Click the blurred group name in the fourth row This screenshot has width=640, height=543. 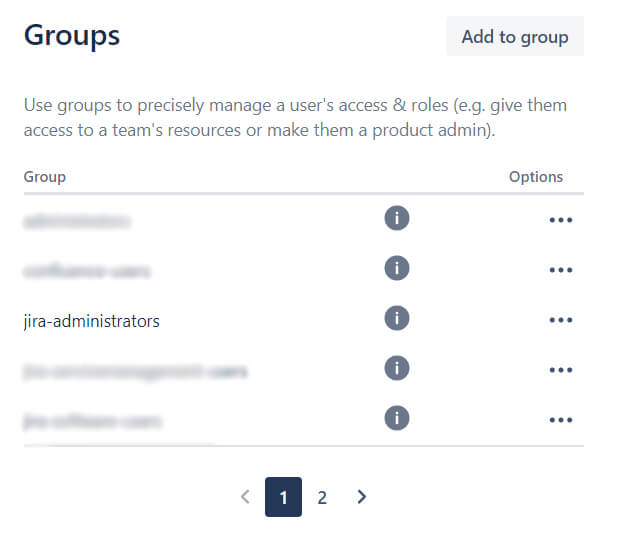[136, 371]
